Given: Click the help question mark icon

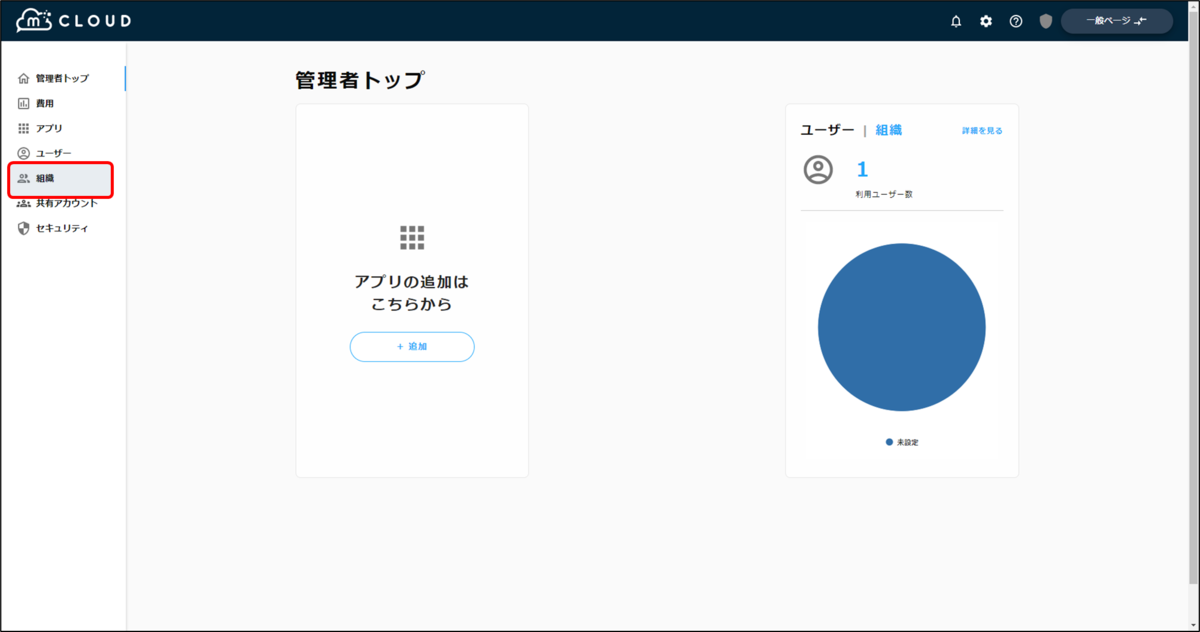Looking at the screenshot, I should tap(1016, 20).
